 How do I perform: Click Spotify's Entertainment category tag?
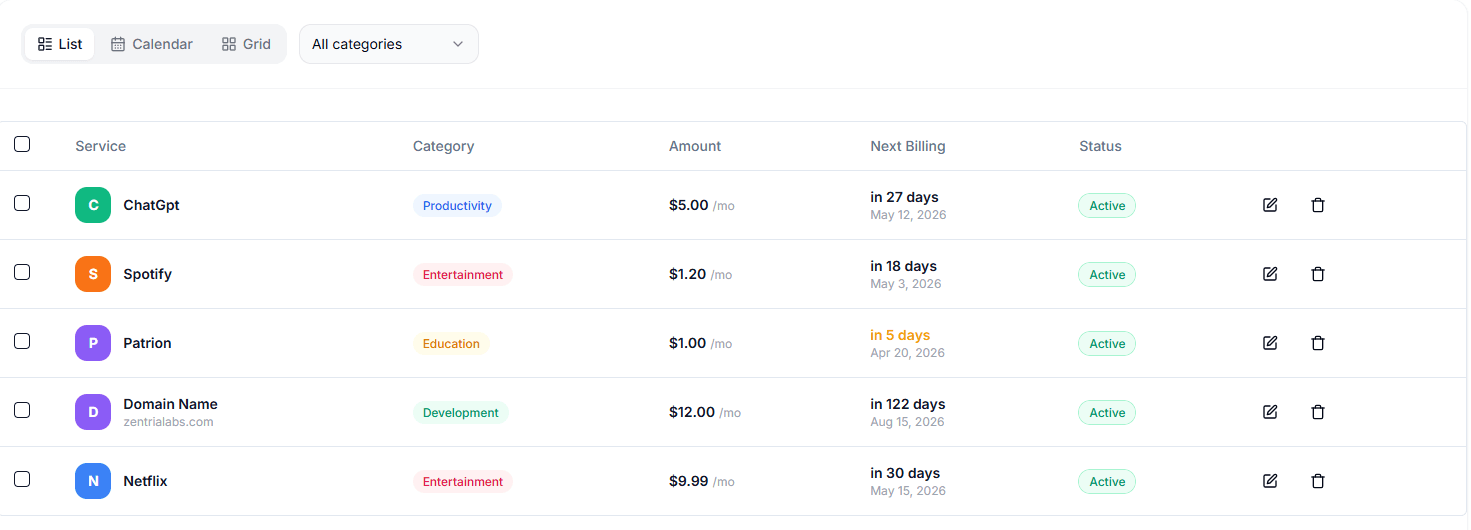pyautogui.click(x=463, y=275)
